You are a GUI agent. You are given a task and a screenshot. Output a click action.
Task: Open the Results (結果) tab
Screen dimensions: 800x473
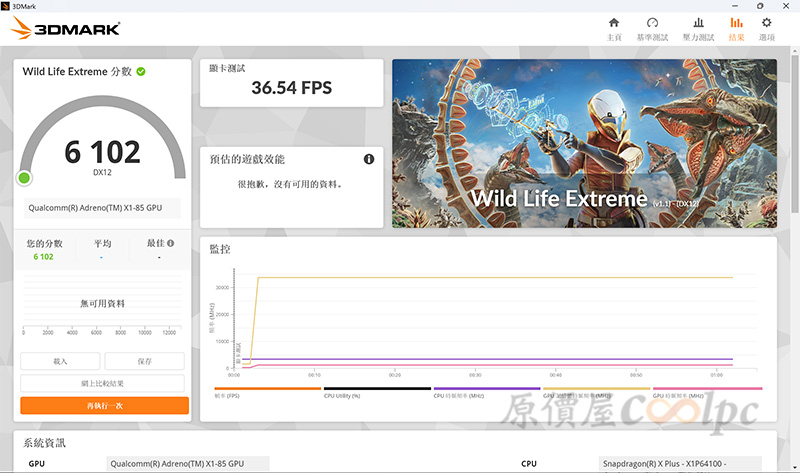point(736,29)
